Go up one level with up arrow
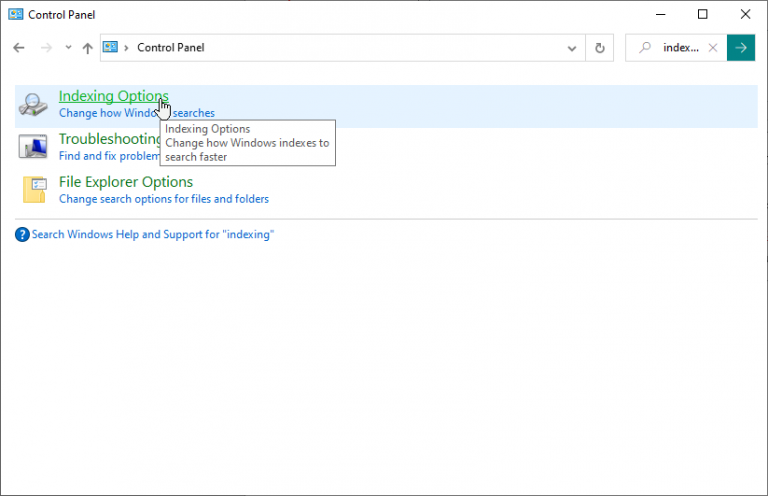This screenshot has width=768, height=496. (x=87, y=48)
